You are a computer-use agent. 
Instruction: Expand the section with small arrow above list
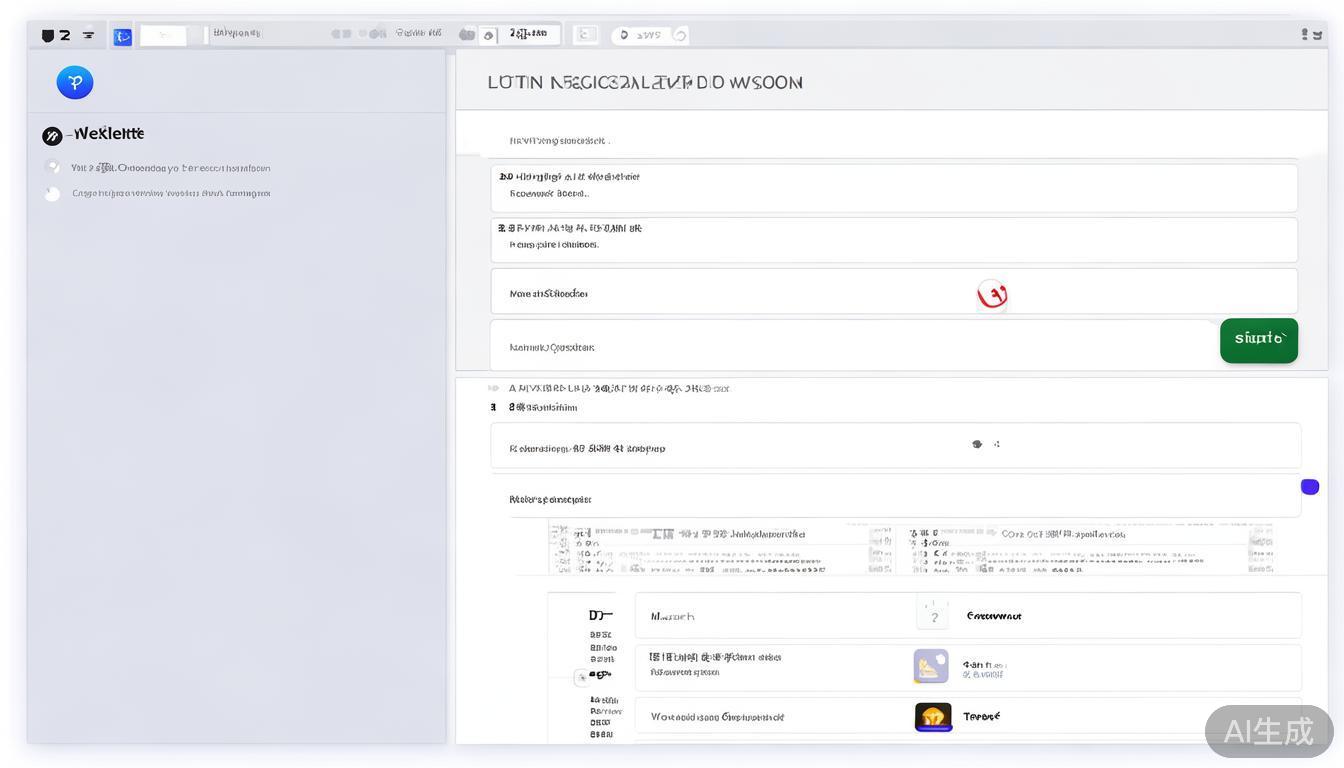pyautogui.click(x=493, y=388)
